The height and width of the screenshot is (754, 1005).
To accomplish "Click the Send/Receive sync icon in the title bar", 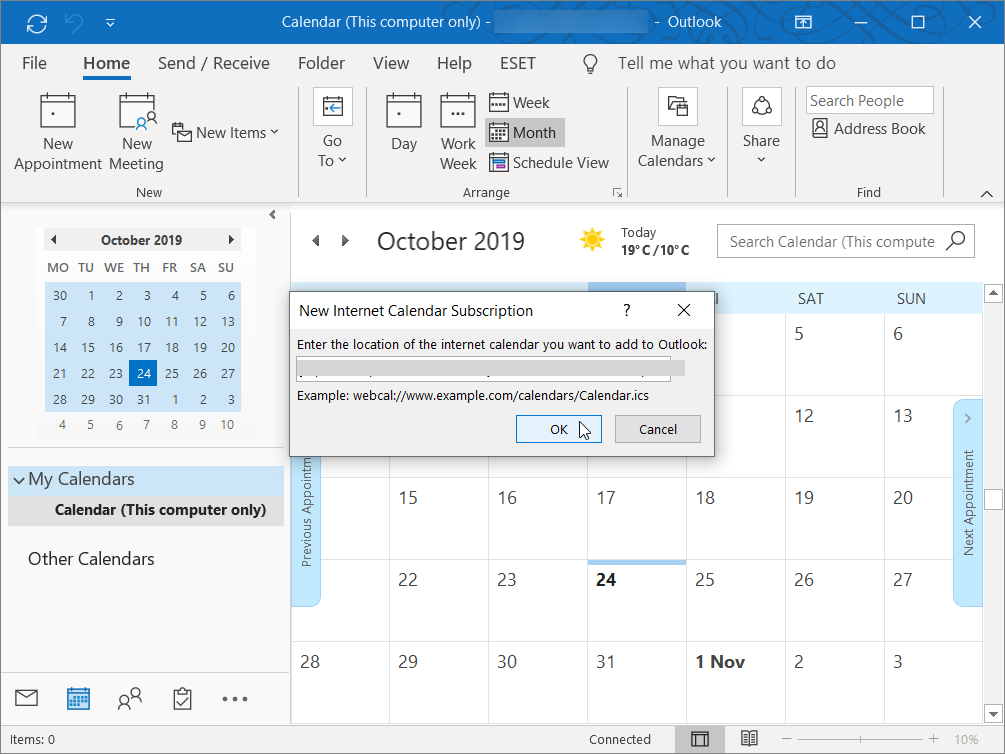I will (x=37, y=22).
